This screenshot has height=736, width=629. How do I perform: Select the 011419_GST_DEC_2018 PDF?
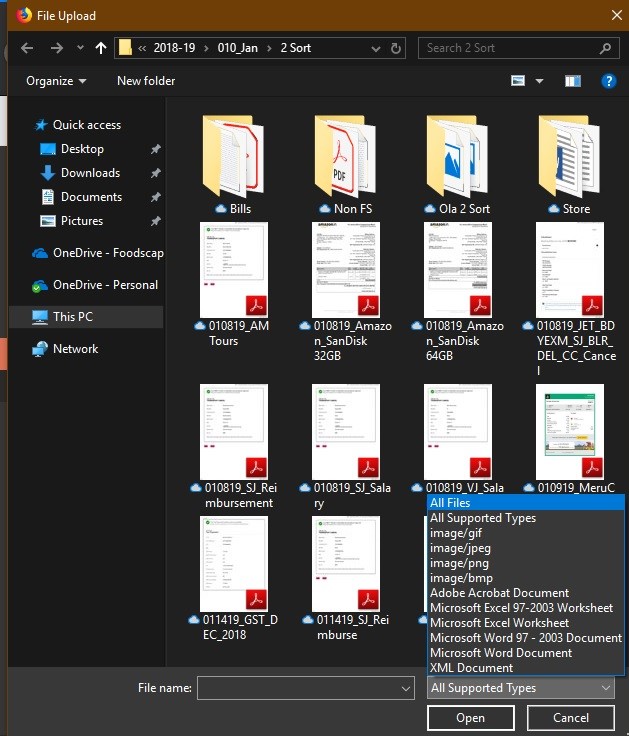tap(233, 578)
